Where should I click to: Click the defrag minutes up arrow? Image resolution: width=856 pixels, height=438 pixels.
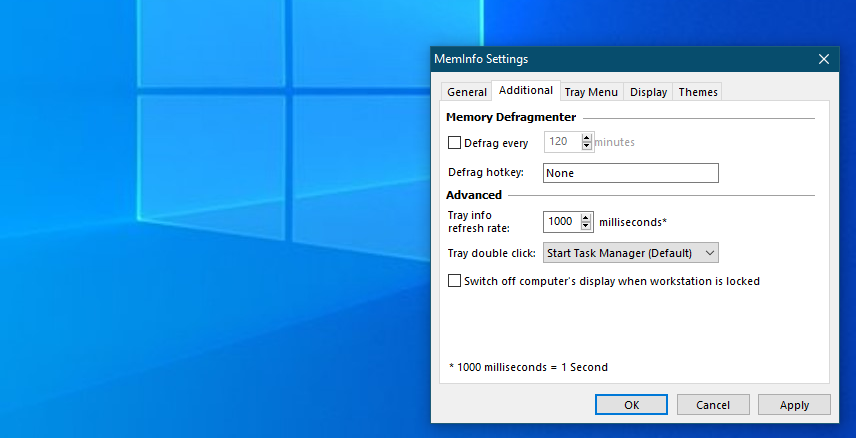point(587,138)
